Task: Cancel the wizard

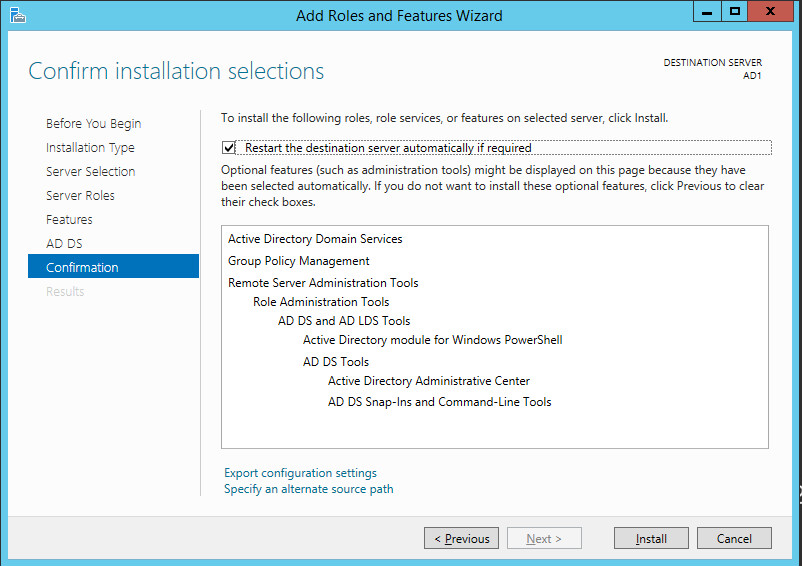Action: (x=734, y=538)
